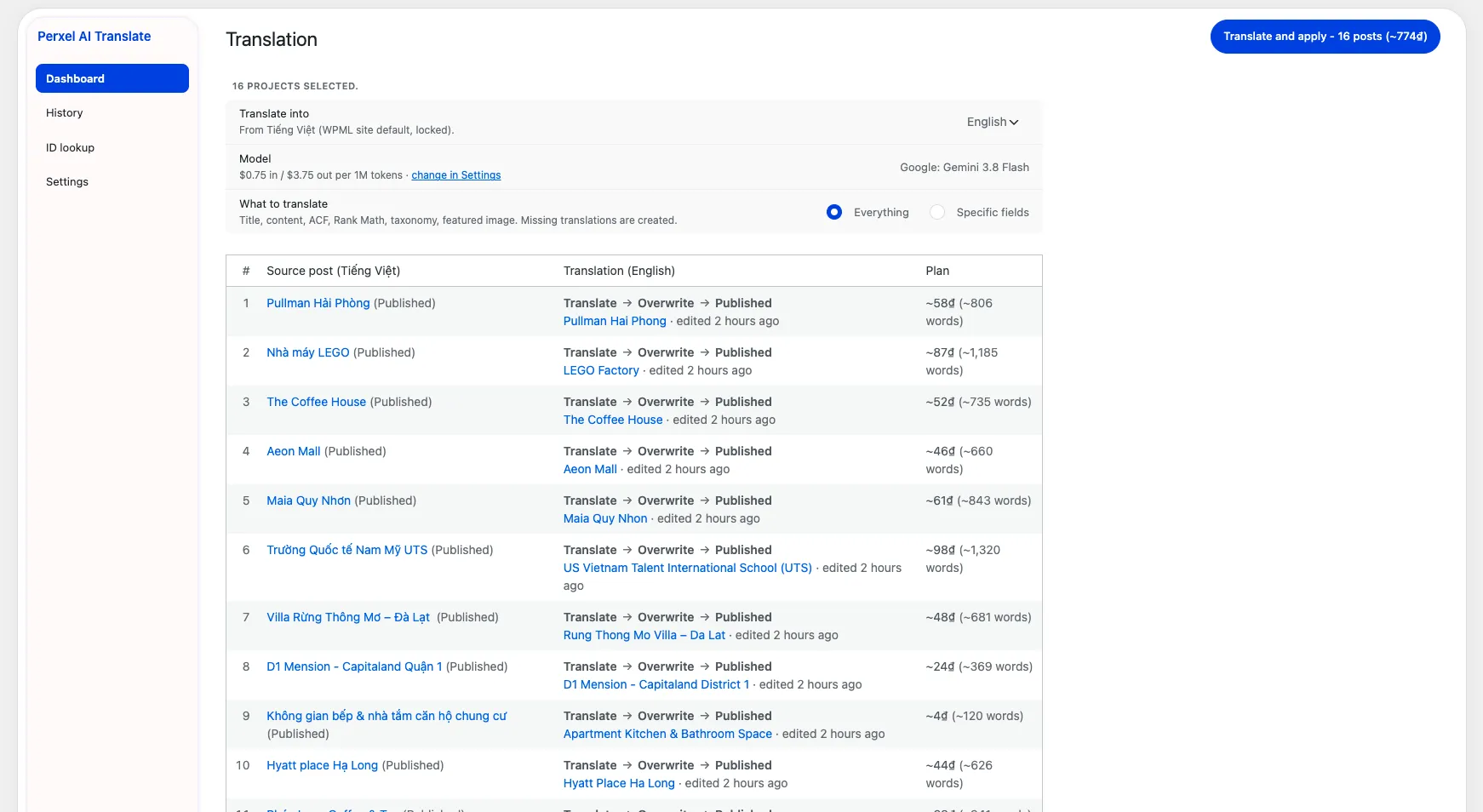Screen dimensions: 1483x812
Task: Click the plan cost ~24₫ (~369 words)
Action: tap(979, 666)
